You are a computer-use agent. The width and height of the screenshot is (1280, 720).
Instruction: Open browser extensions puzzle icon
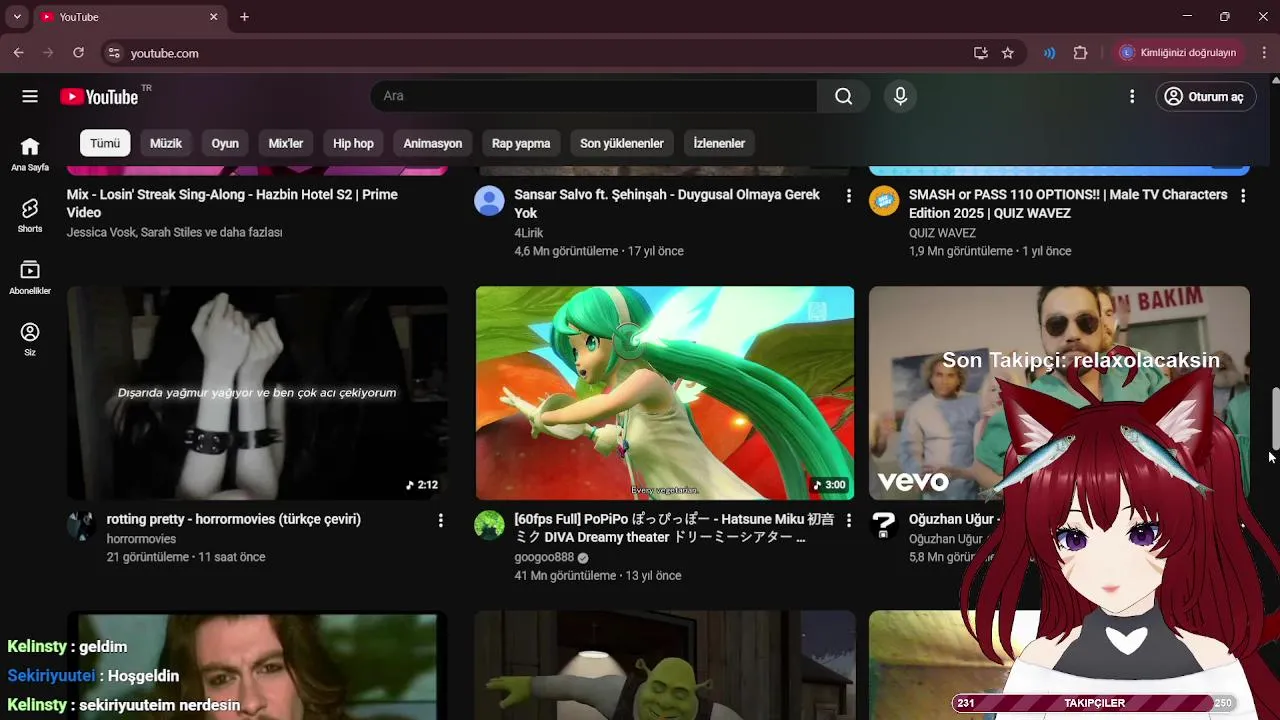(x=1080, y=53)
